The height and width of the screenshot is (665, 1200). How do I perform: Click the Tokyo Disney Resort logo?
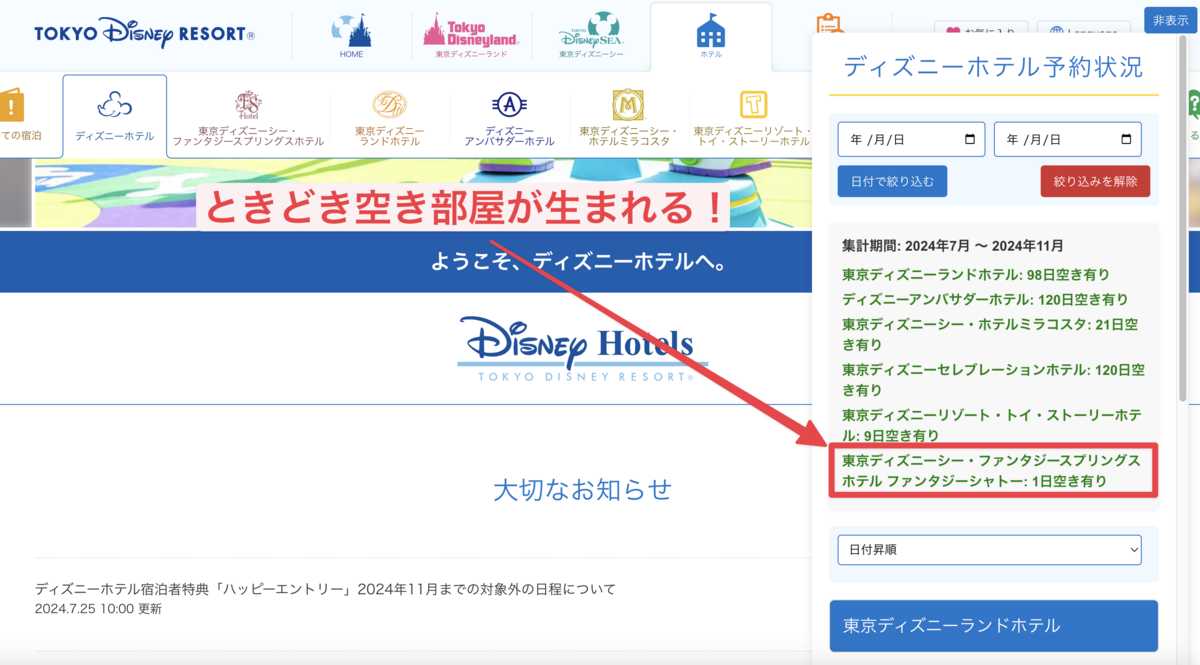pos(144,33)
